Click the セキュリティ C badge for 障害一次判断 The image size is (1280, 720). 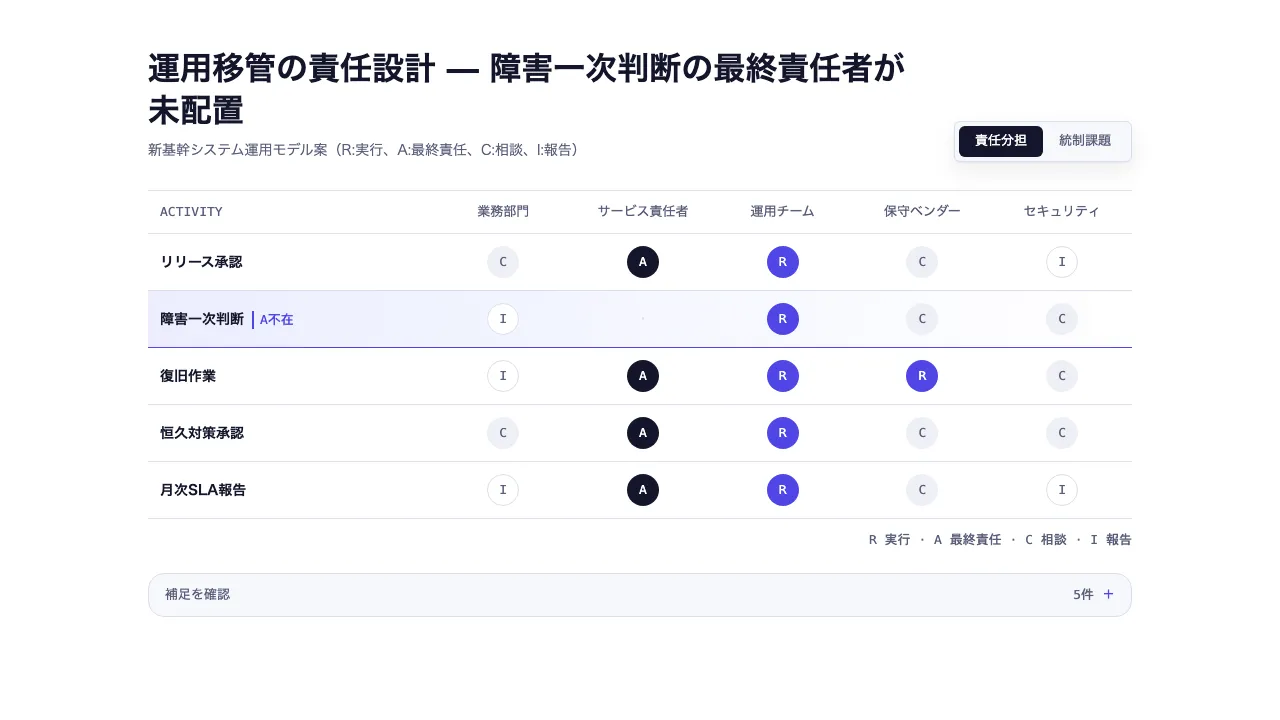[1062, 319]
